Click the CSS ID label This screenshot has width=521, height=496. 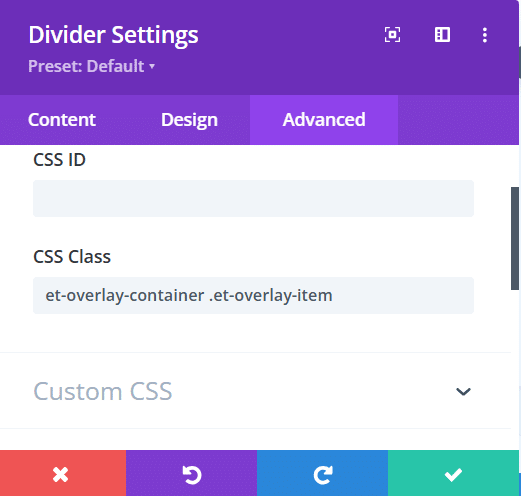(x=59, y=160)
